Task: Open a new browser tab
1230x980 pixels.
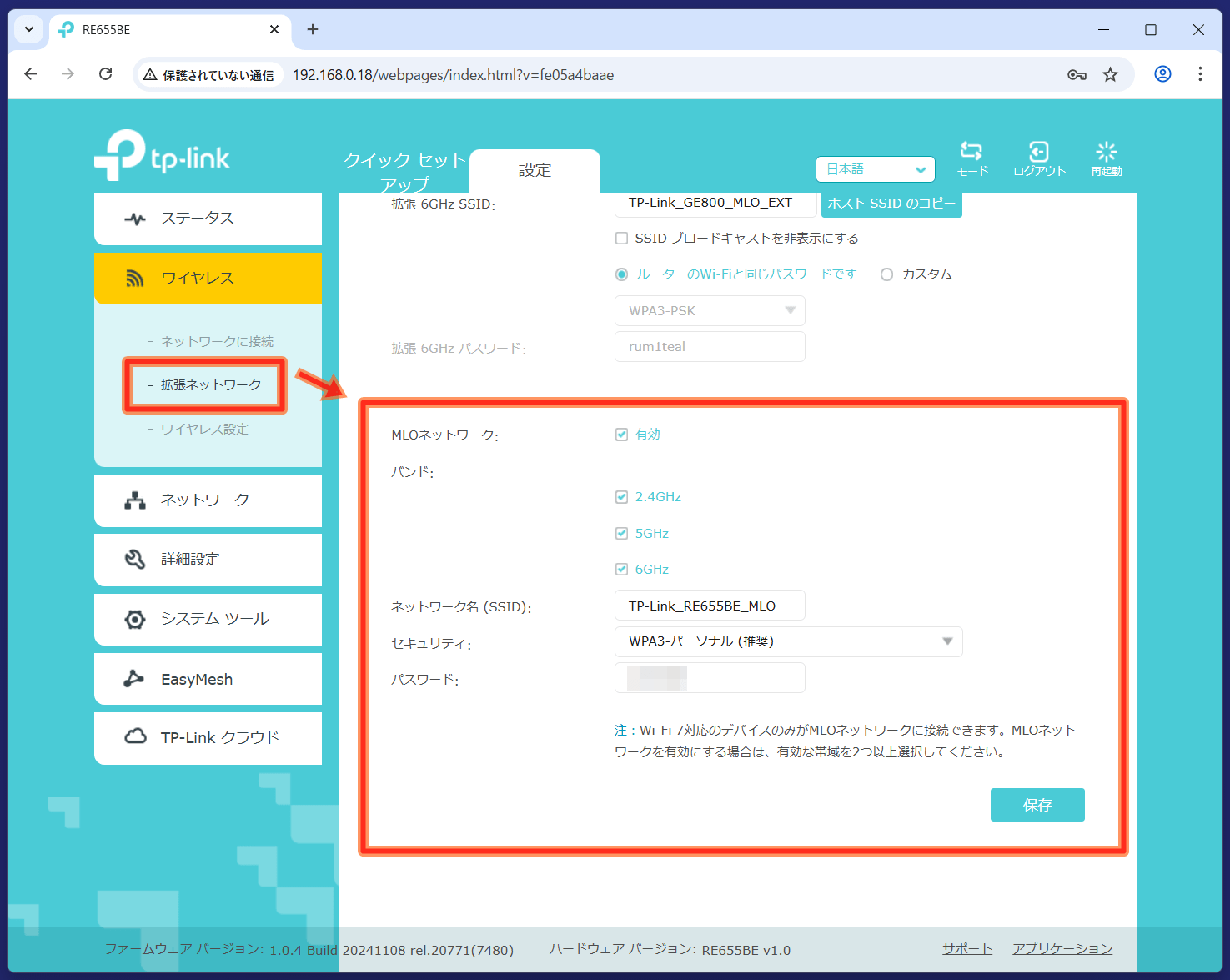Action: [x=313, y=29]
